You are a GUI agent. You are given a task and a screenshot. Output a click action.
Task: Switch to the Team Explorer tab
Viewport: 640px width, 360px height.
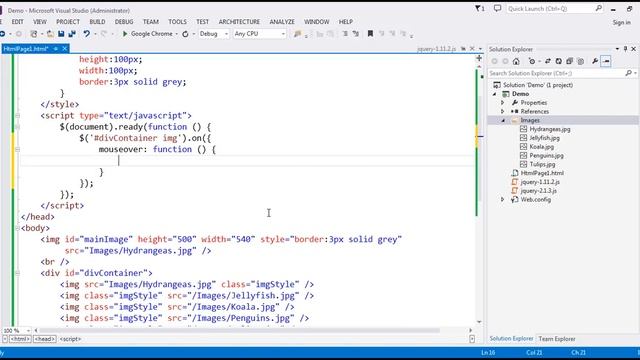(x=557, y=339)
